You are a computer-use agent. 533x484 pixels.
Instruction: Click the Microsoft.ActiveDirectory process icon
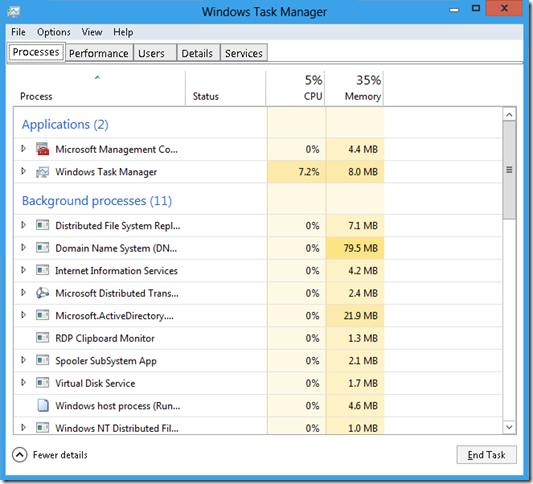coord(42,315)
